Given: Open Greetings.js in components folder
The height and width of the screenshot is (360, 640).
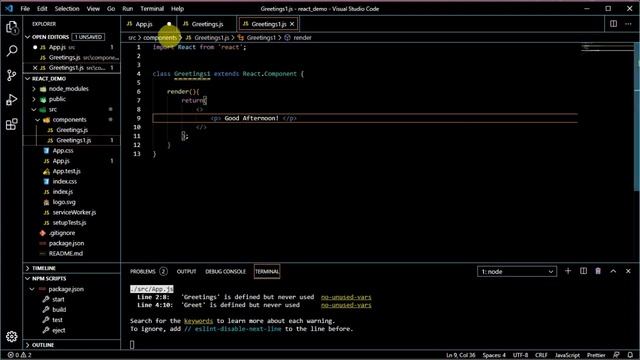Looking at the screenshot, I should (x=72, y=130).
